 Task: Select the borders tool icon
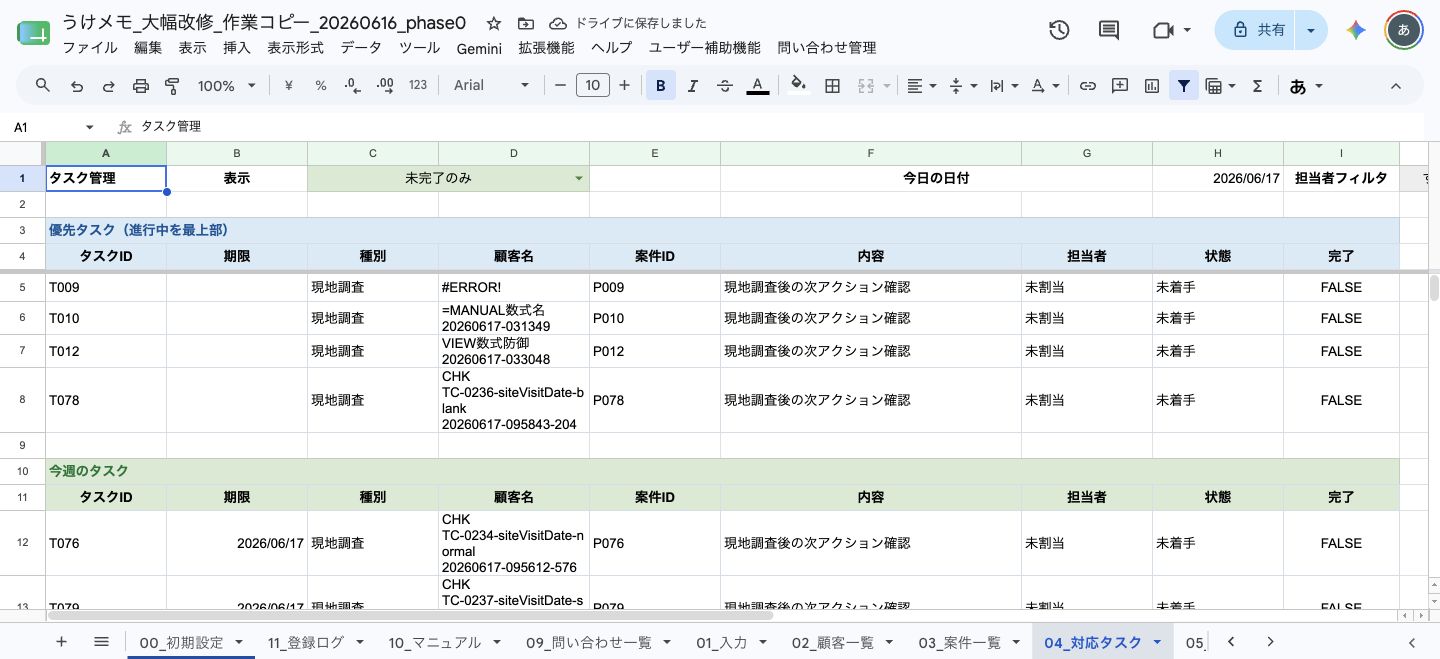pyautogui.click(x=832, y=86)
